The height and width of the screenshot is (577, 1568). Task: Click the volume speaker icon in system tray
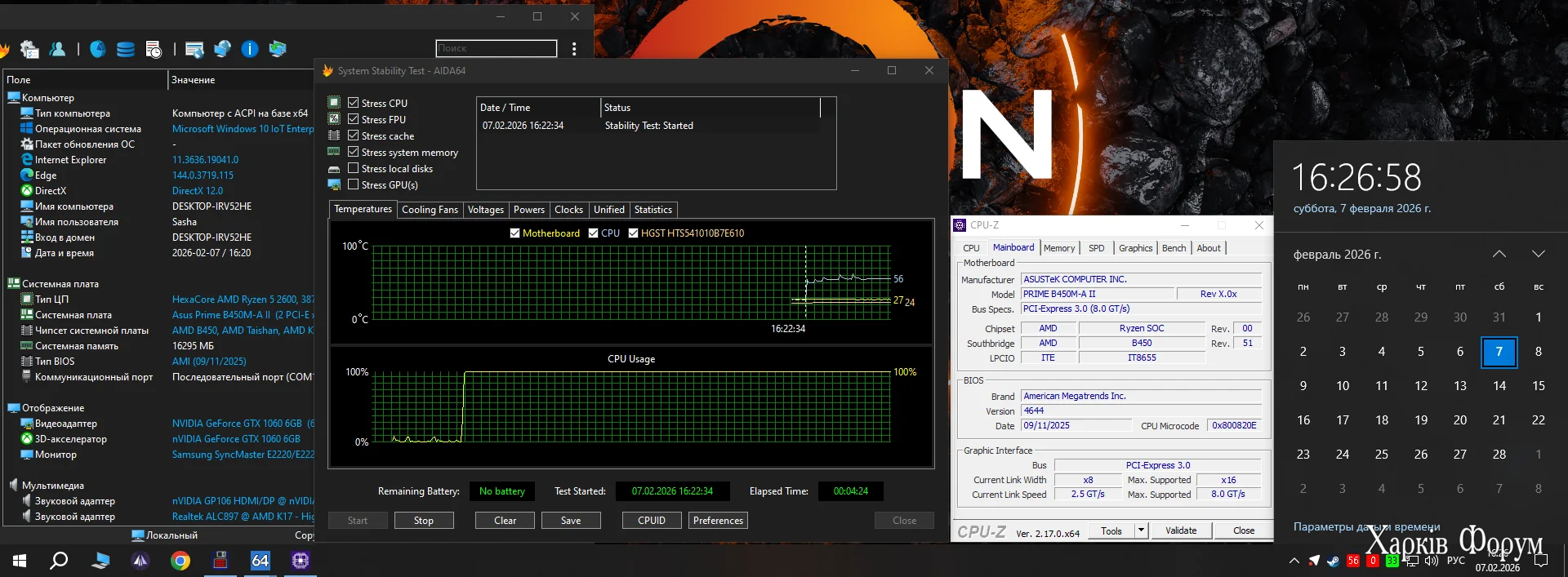point(1431,561)
